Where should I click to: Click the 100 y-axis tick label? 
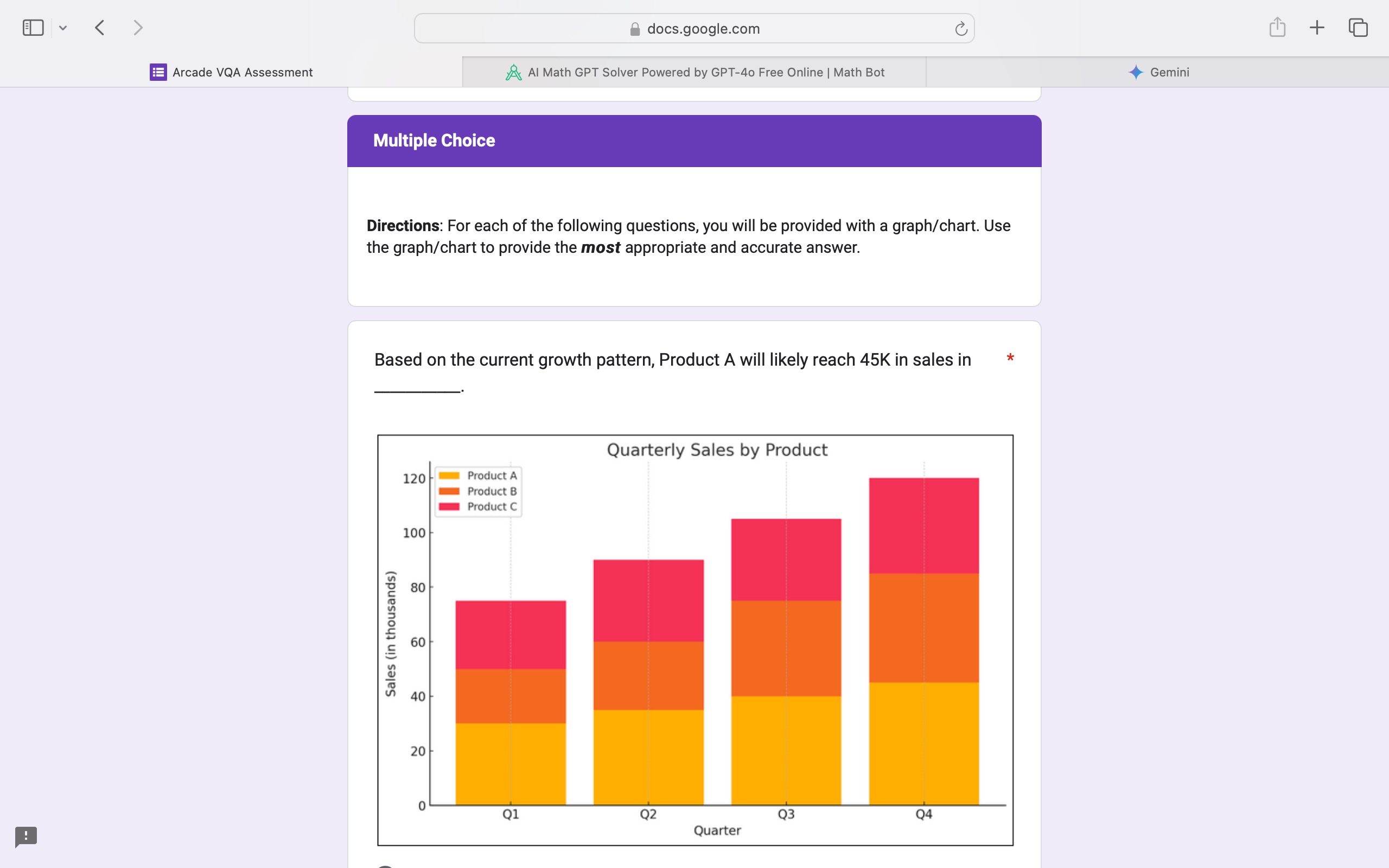[414, 533]
